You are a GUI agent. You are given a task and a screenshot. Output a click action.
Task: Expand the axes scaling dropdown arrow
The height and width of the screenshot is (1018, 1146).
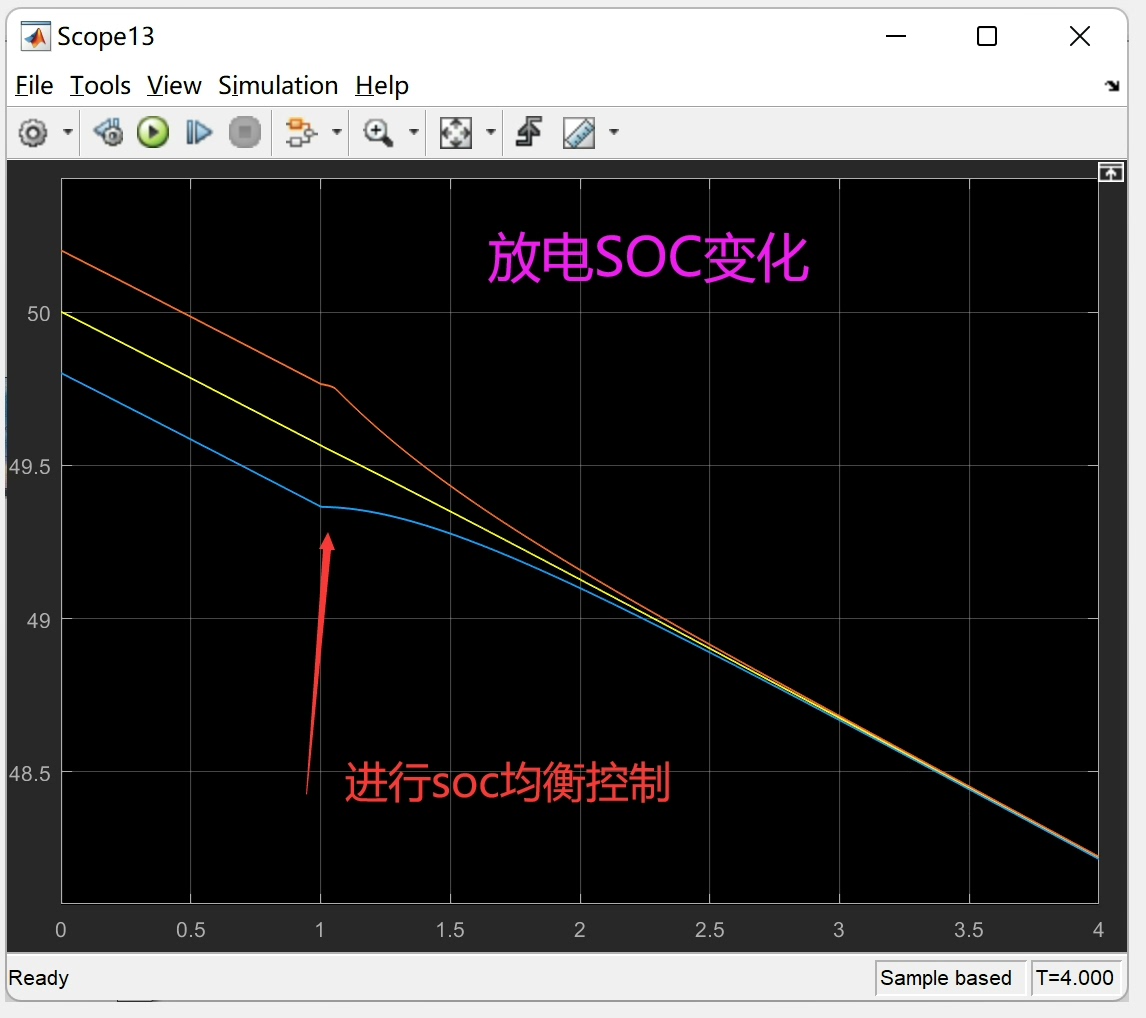[x=491, y=132]
